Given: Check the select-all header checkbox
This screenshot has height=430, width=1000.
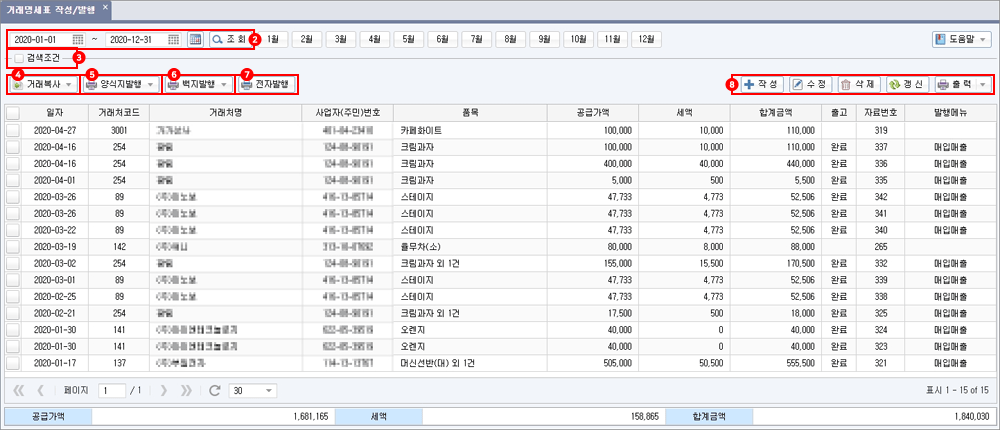Looking at the screenshot, I should pos(13,113).
